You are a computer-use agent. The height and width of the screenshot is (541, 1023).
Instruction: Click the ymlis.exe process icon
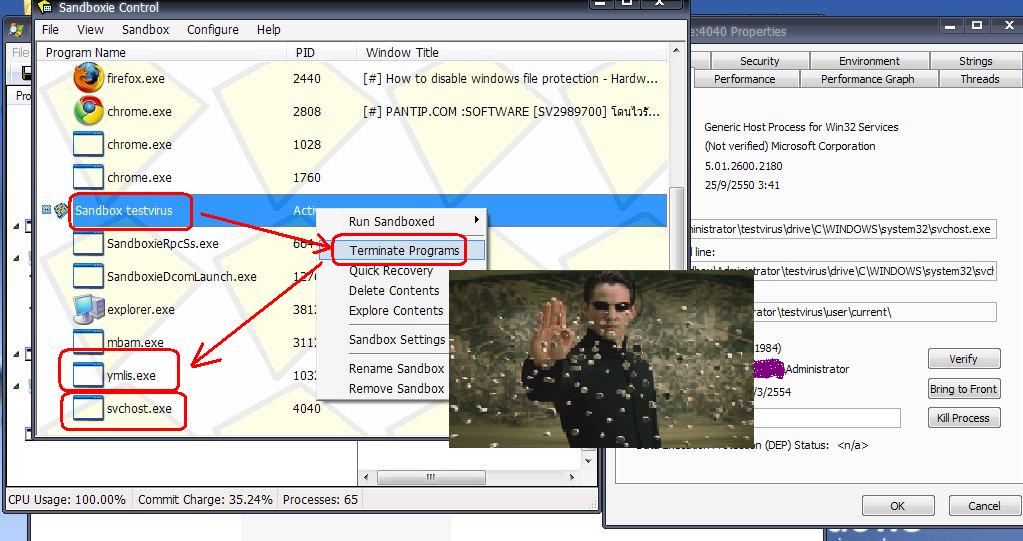88,375
